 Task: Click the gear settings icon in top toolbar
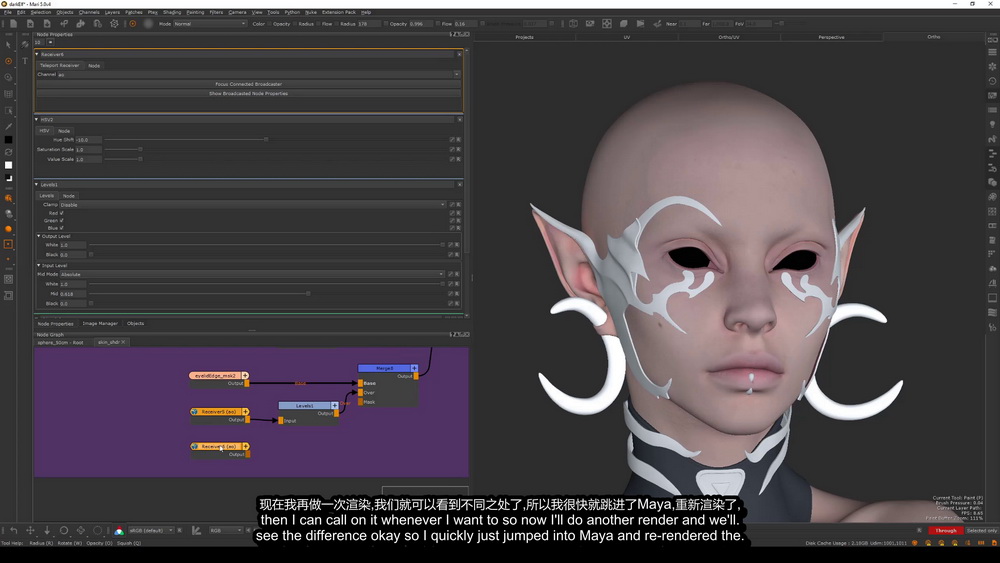click(x=114, y=24)
